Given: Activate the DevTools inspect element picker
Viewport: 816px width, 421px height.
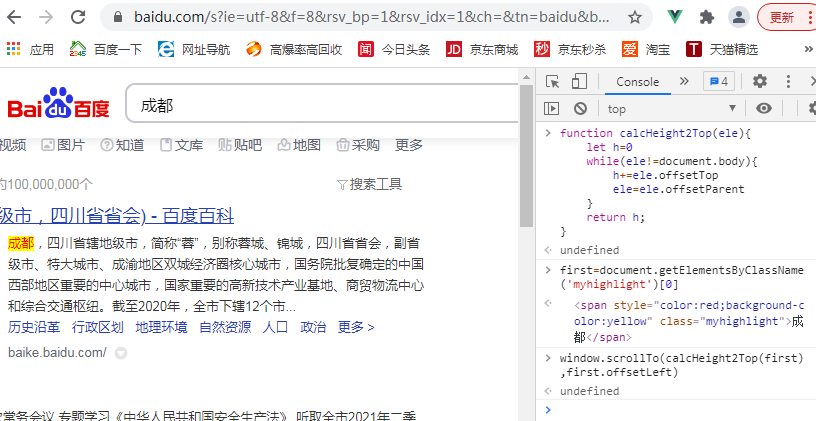Looking at the screenshot, I should (552, 82).
